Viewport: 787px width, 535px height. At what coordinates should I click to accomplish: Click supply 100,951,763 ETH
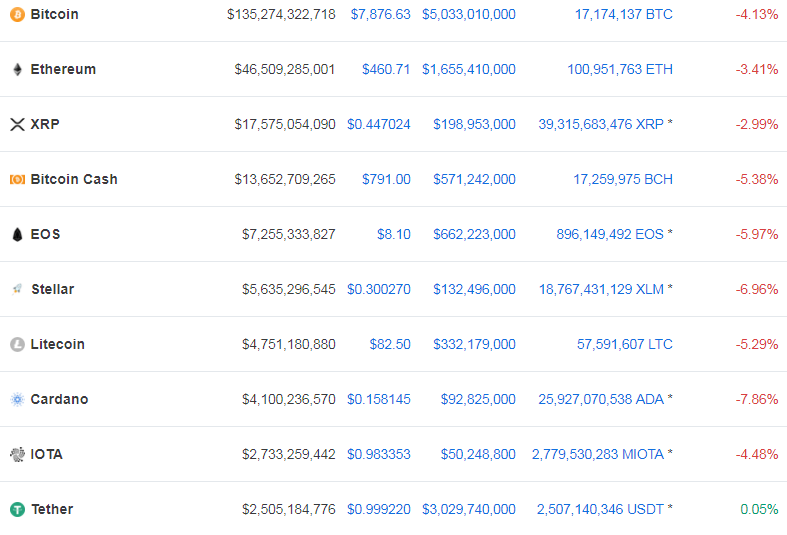(x=620, y=69)
